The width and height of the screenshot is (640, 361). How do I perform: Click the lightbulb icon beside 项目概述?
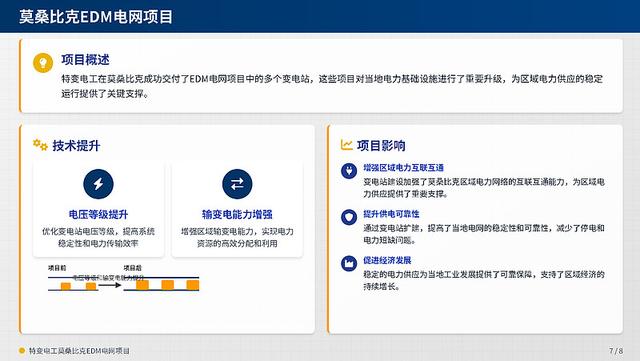43,63
